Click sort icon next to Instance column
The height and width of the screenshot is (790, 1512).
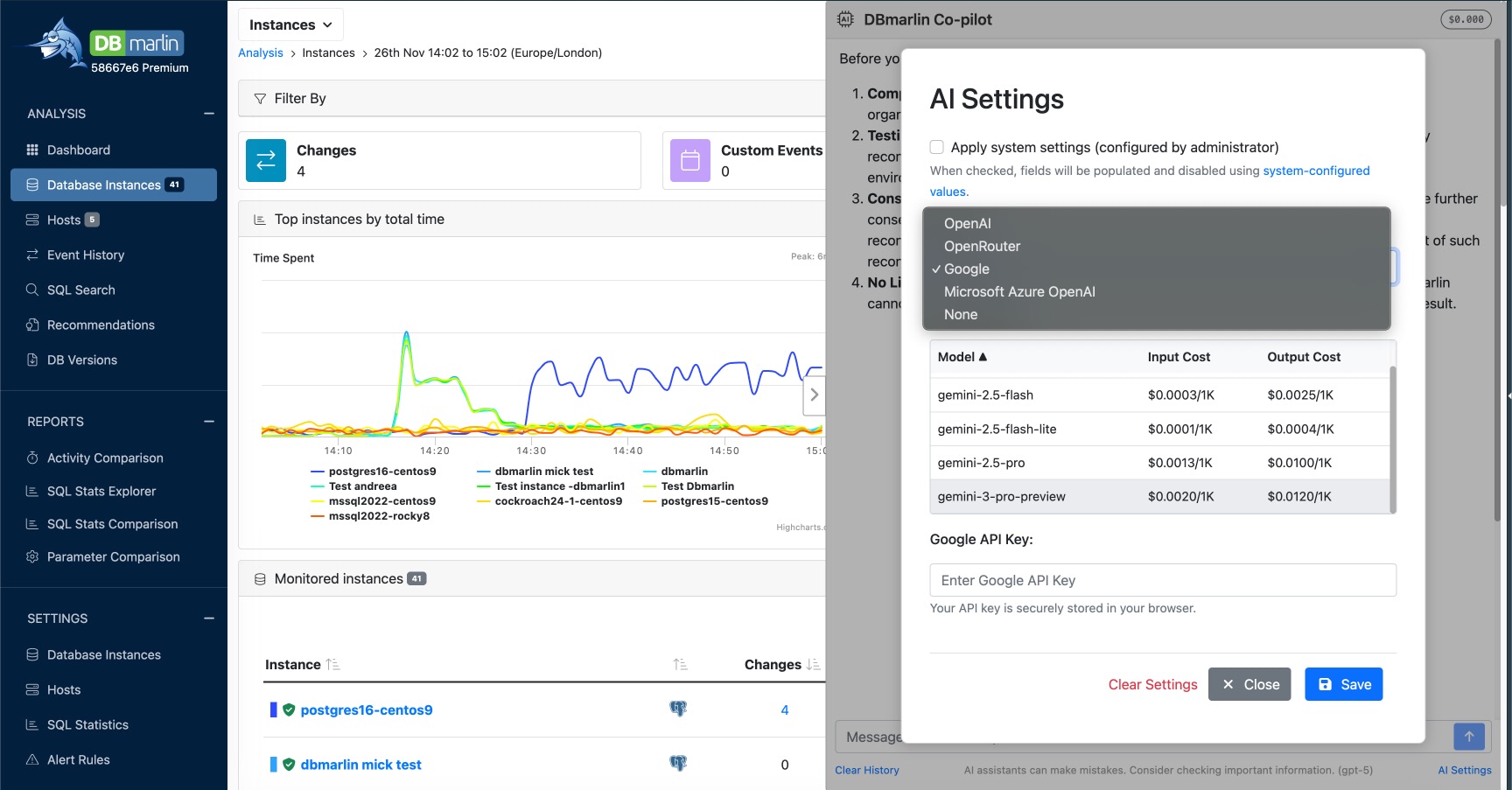(x=332, y=665)
